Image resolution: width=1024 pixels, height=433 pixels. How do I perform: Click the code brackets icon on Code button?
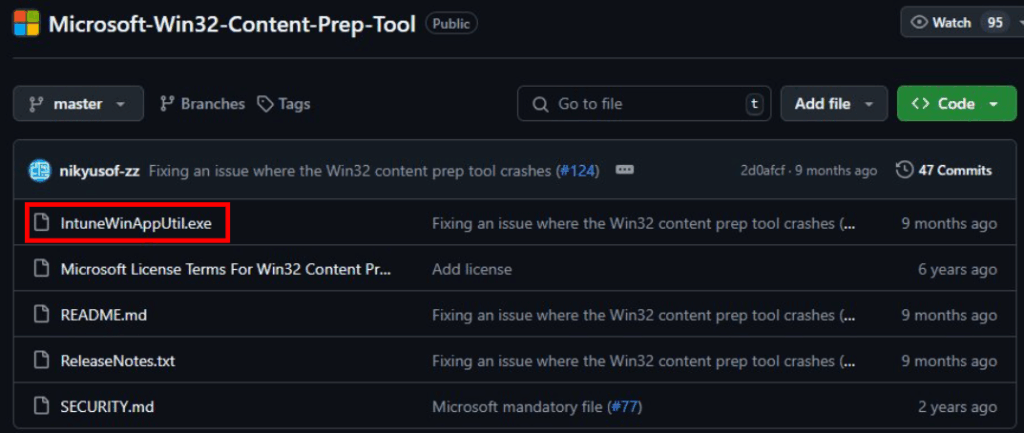coord(921,104)
